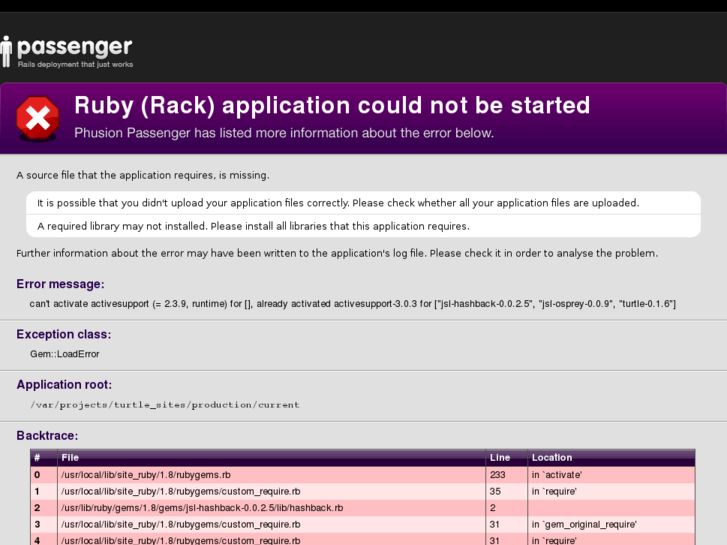Click the 'Application root:' section heading
This screenshot has height=545, width=727.
64,385
